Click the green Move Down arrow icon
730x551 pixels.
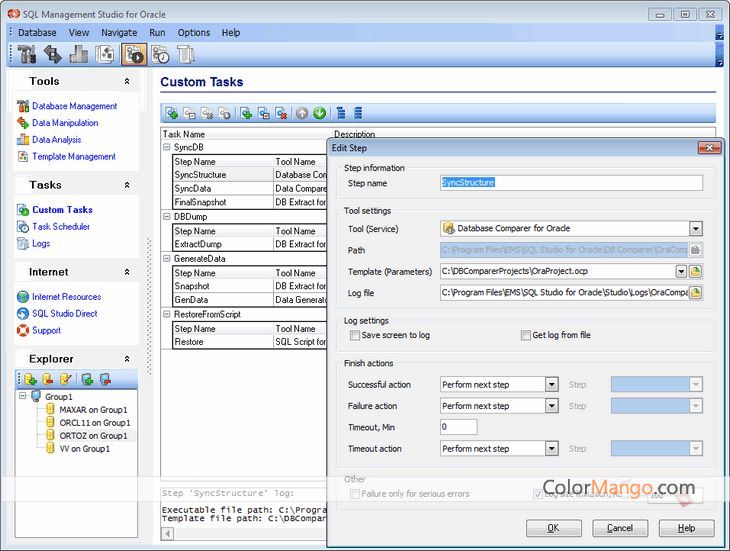point(320,113)
